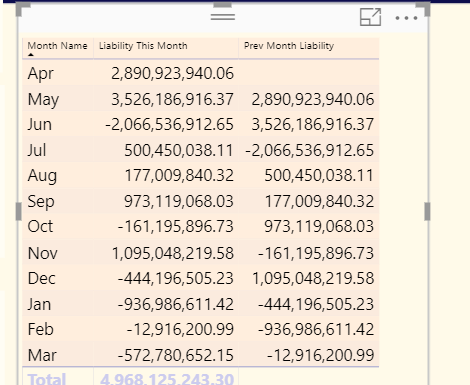Click May's Liability This Month value 3,526,186,916.37
470x385 pixels.
click(x=172, y=99)
